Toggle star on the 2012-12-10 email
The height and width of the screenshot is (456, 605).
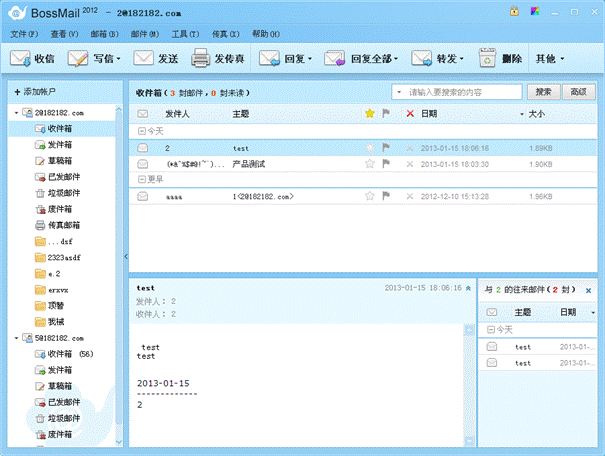click(370, 196)
